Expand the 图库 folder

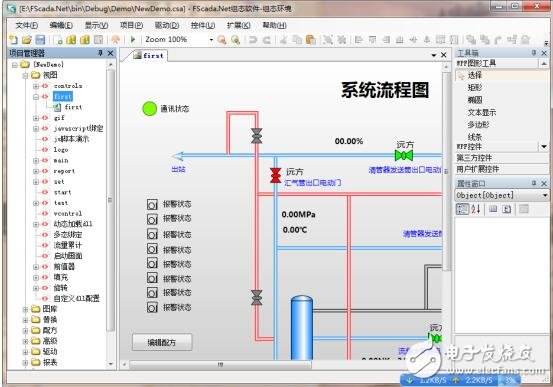pos(25,309)
